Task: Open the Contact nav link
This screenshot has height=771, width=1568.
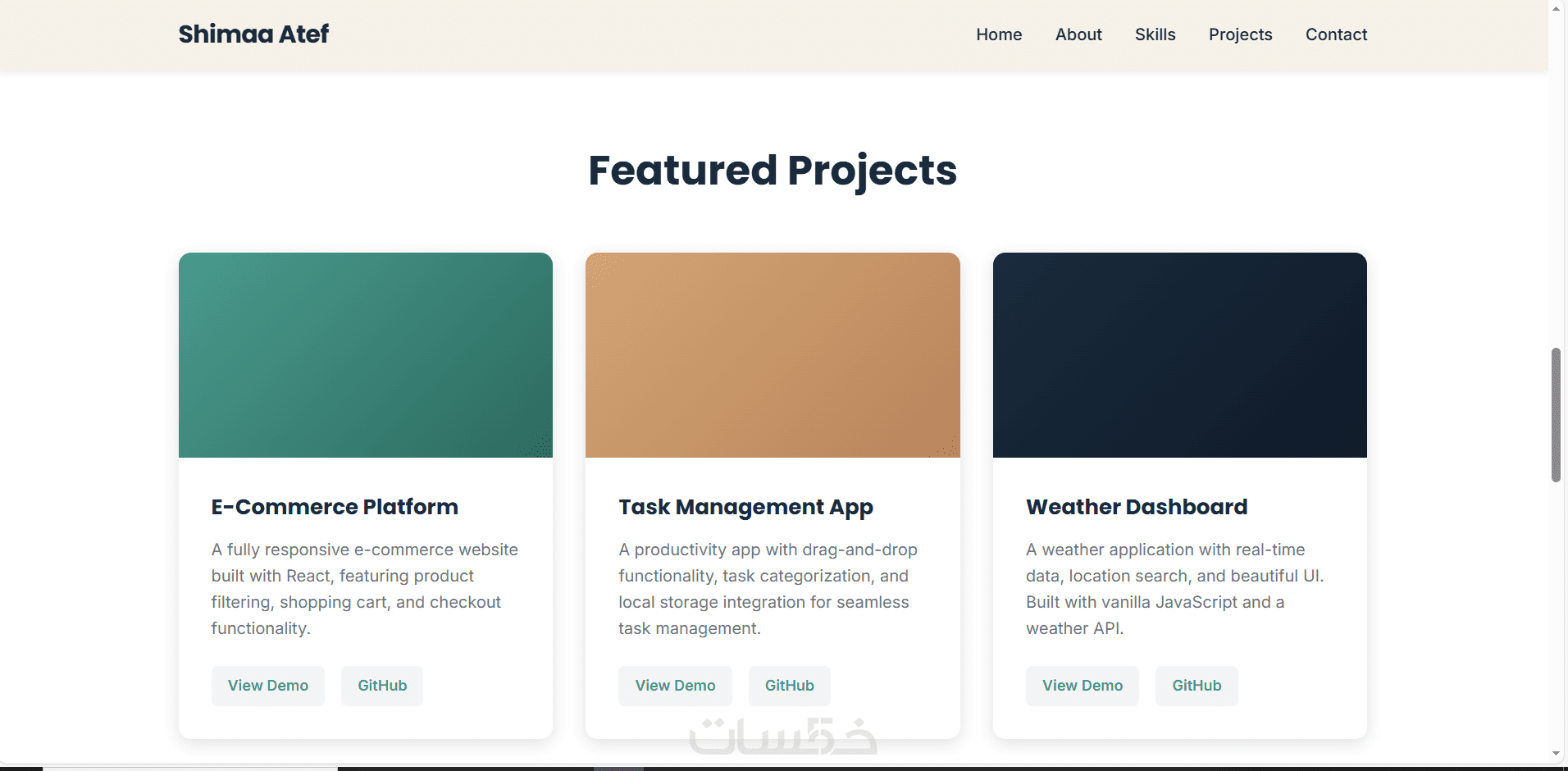Action: click(x=1336, y=34)
